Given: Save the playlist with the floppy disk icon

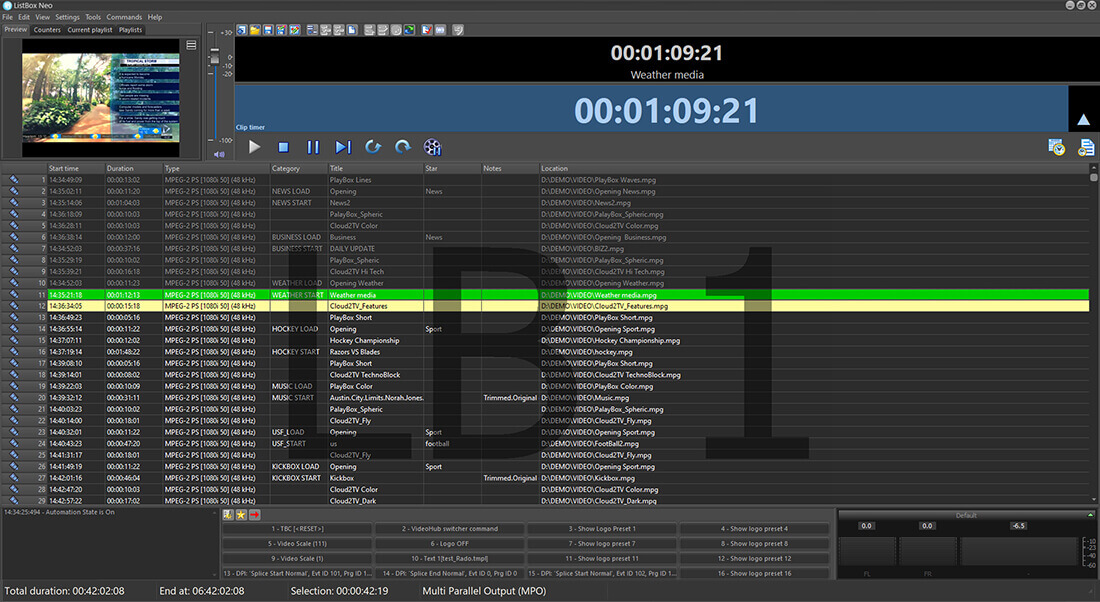Looking at the screenshot, I should click(268, 30).
